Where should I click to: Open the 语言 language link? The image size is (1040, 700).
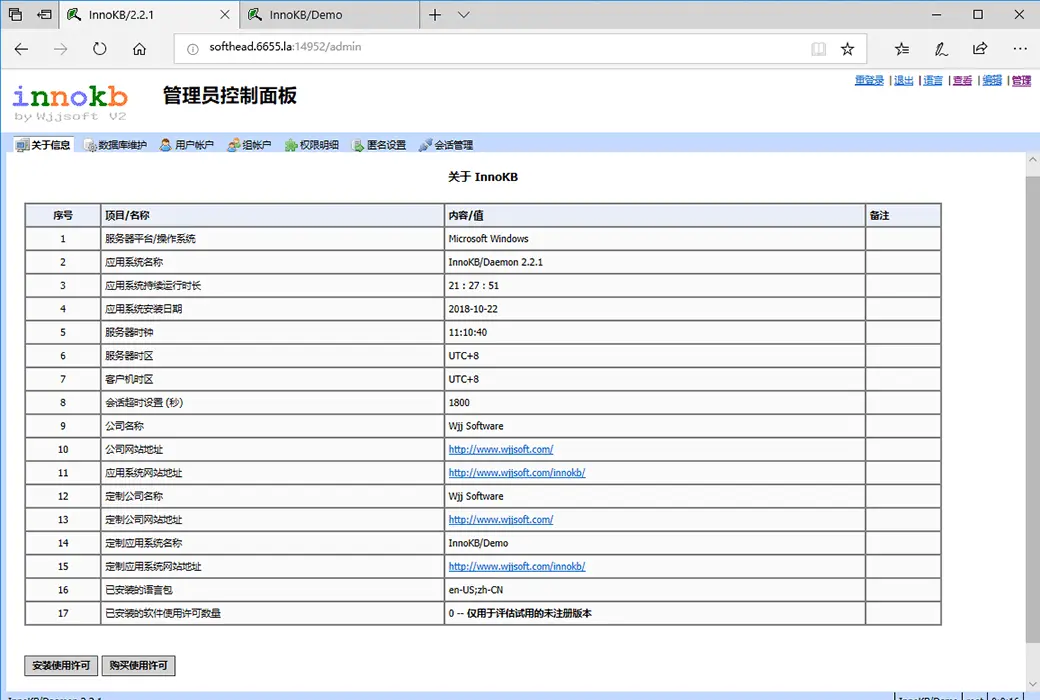tap(933, 80)
